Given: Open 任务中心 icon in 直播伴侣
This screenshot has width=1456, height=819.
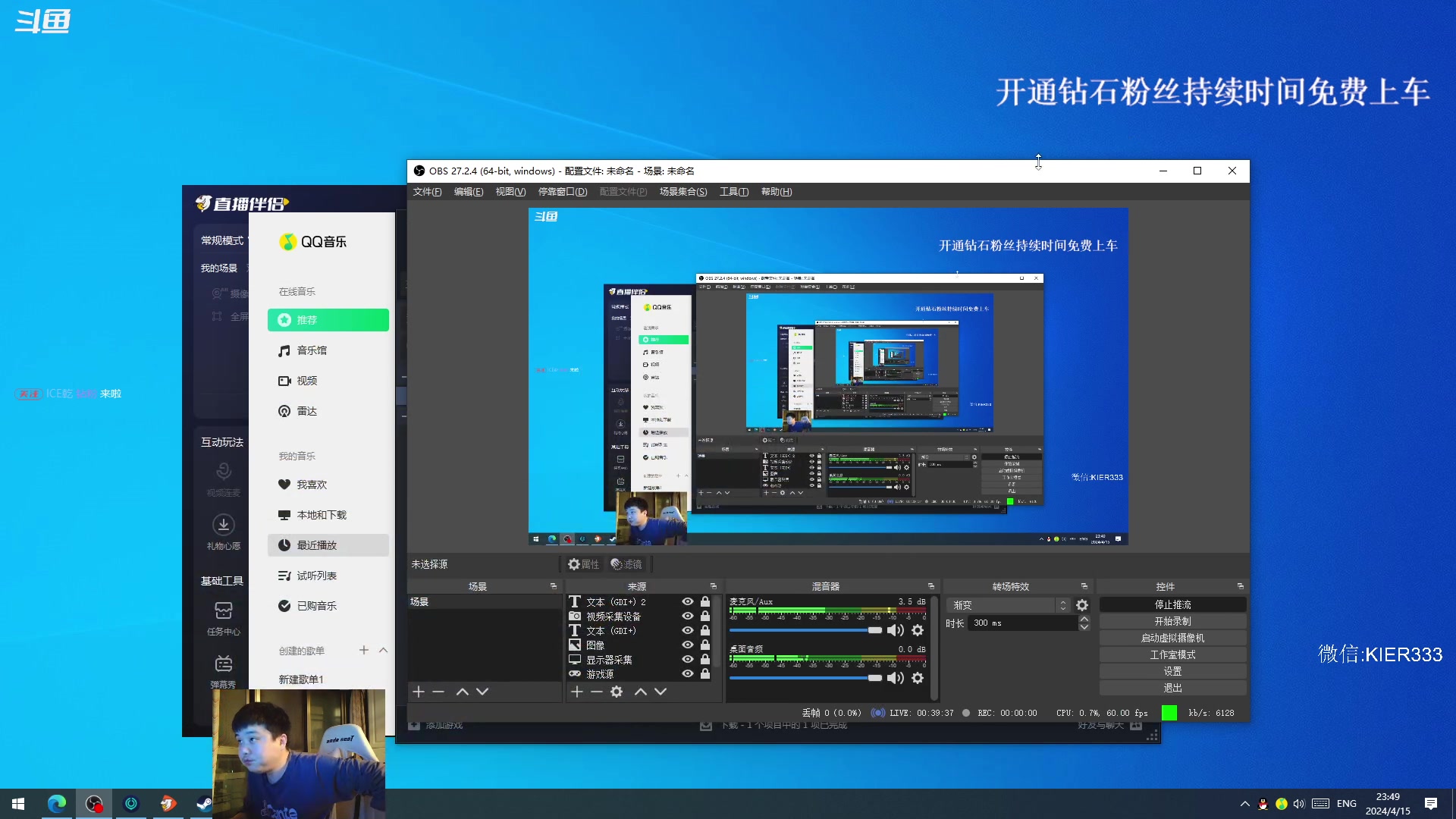Looking at the screenshot, I should [x=223, y=610].
